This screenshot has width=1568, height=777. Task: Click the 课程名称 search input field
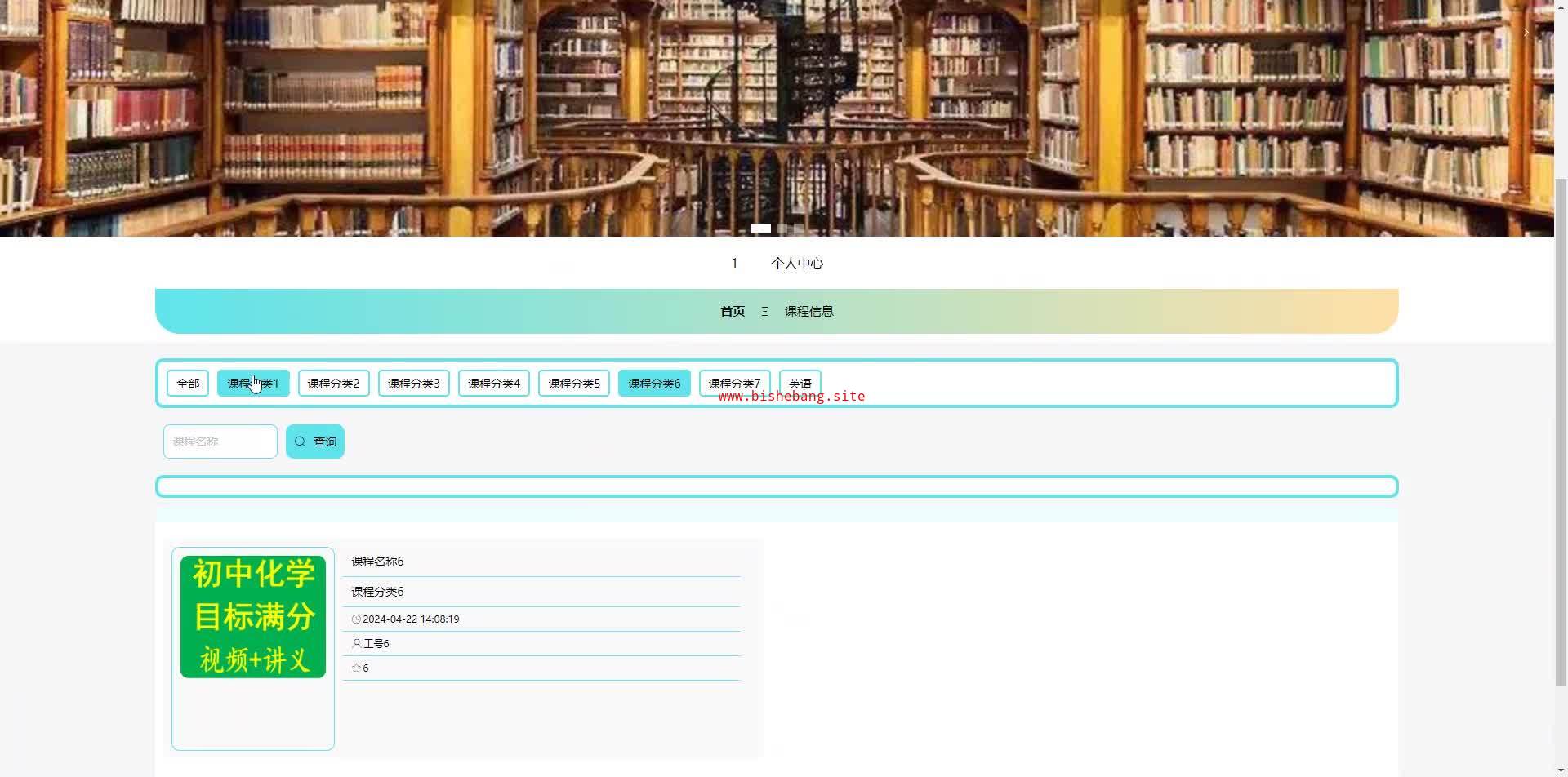coord(220,442)
